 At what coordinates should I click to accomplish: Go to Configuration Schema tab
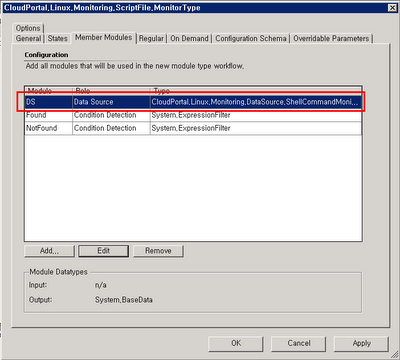[251, 39]
